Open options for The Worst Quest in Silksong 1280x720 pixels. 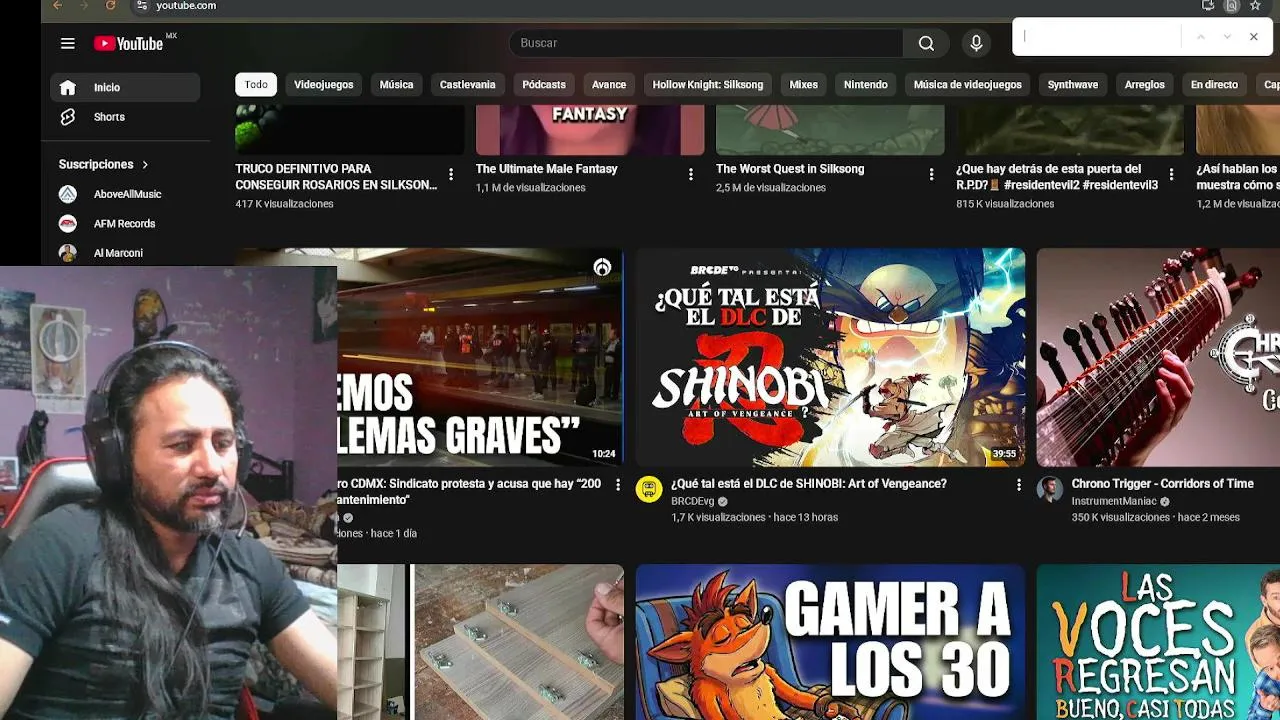point(931,174)
